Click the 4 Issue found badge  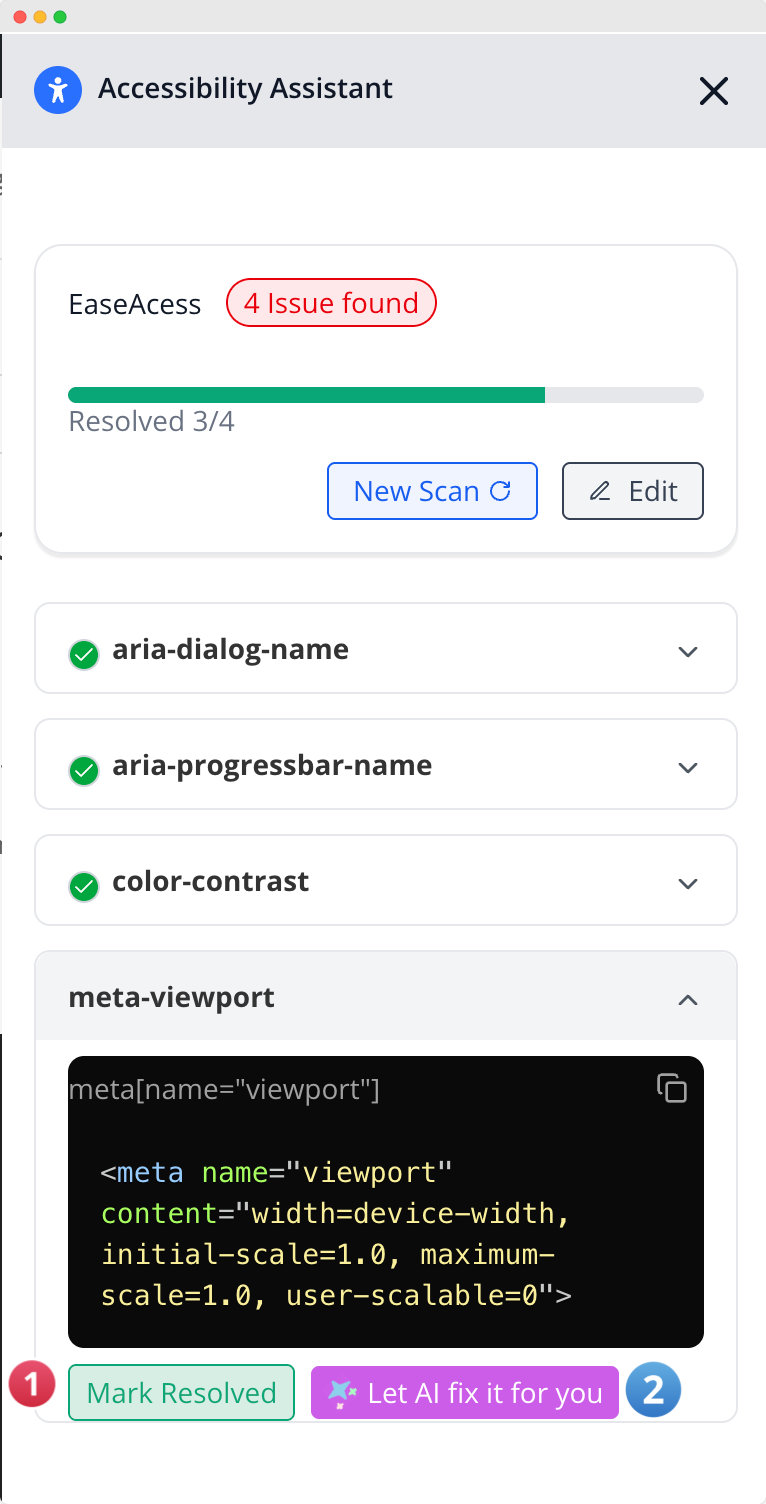pyautogui.click(x=331, y=304)
